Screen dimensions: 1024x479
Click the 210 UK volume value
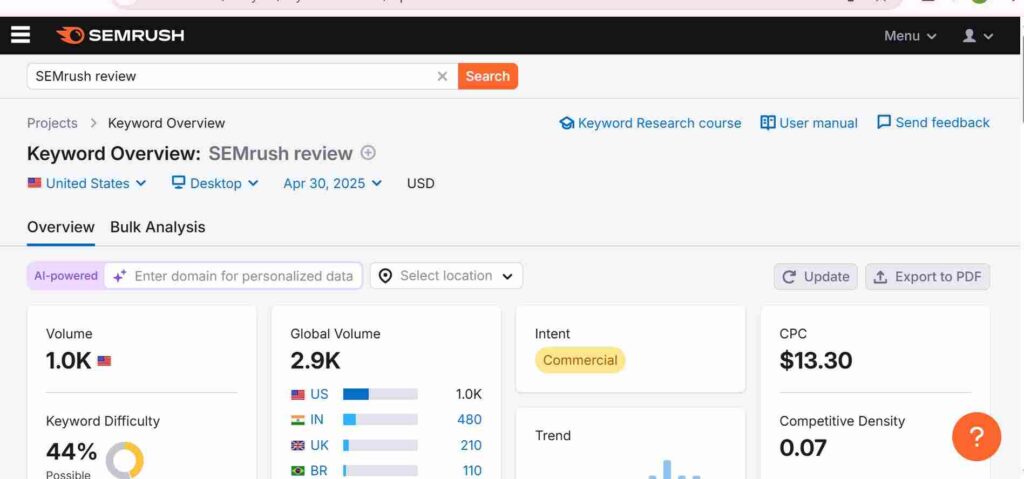(471, 446)
